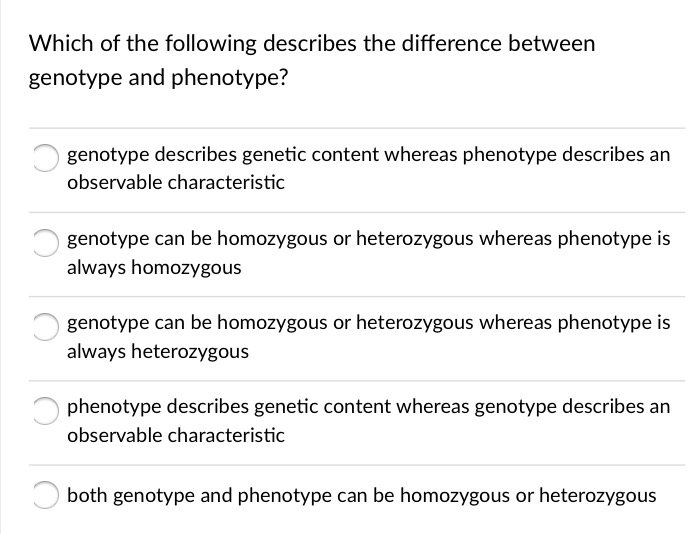
Task: Click the second answer's line ending 'whereas phenotype is'
Action: [368, 240]
